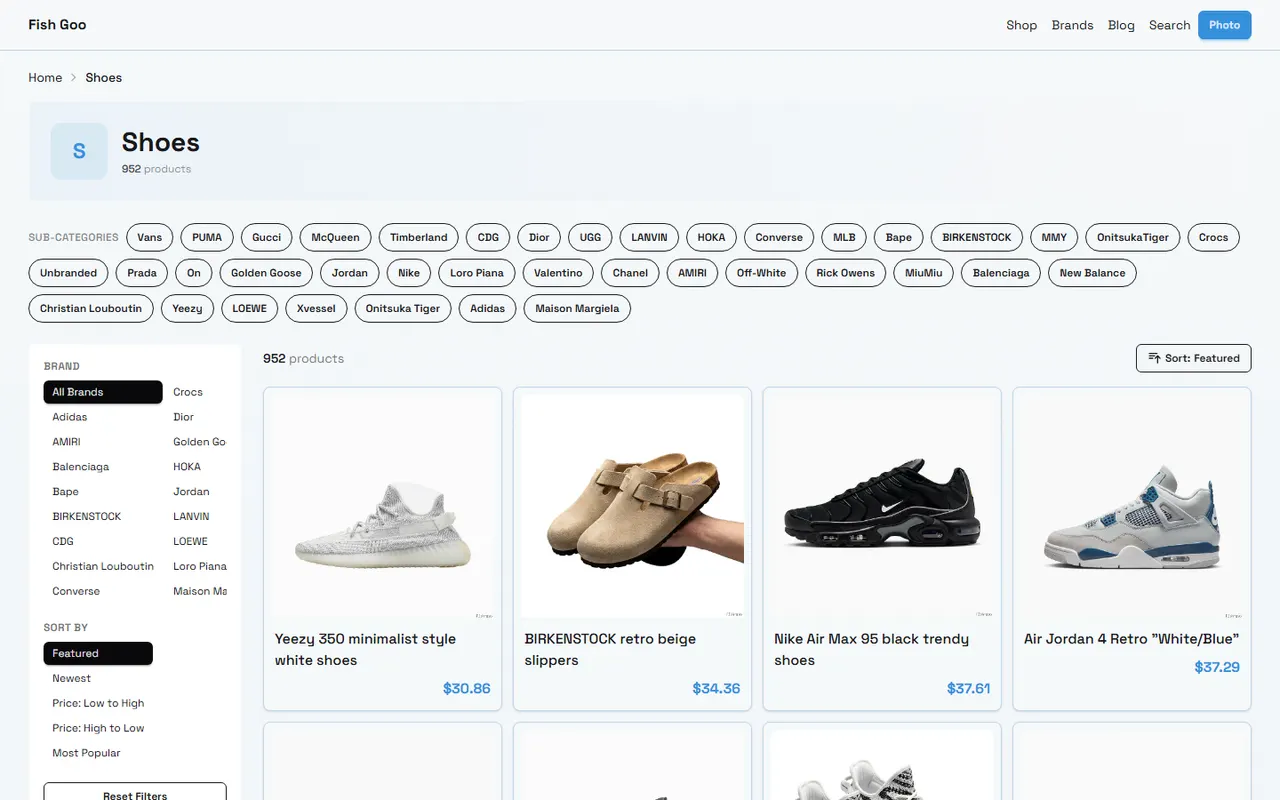Open the Shop menu item
Viewport: 1280px width, 800px height.
tap(1021, 25)
